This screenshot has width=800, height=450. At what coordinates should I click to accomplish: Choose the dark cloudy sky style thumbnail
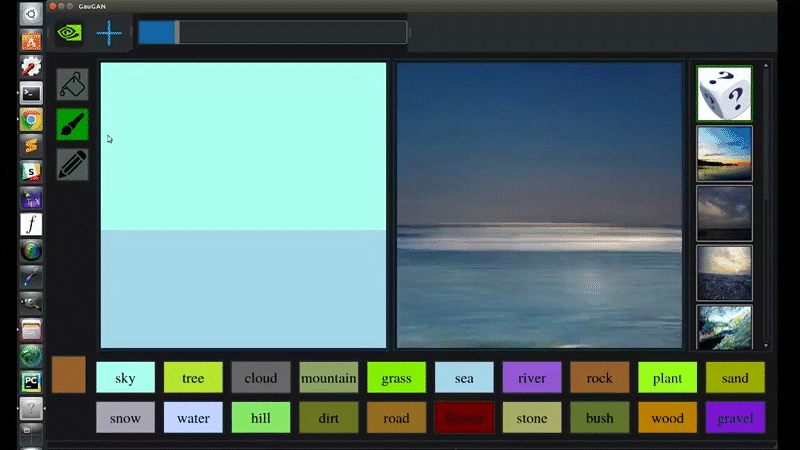pyautogui.click(x=724, y=213)
